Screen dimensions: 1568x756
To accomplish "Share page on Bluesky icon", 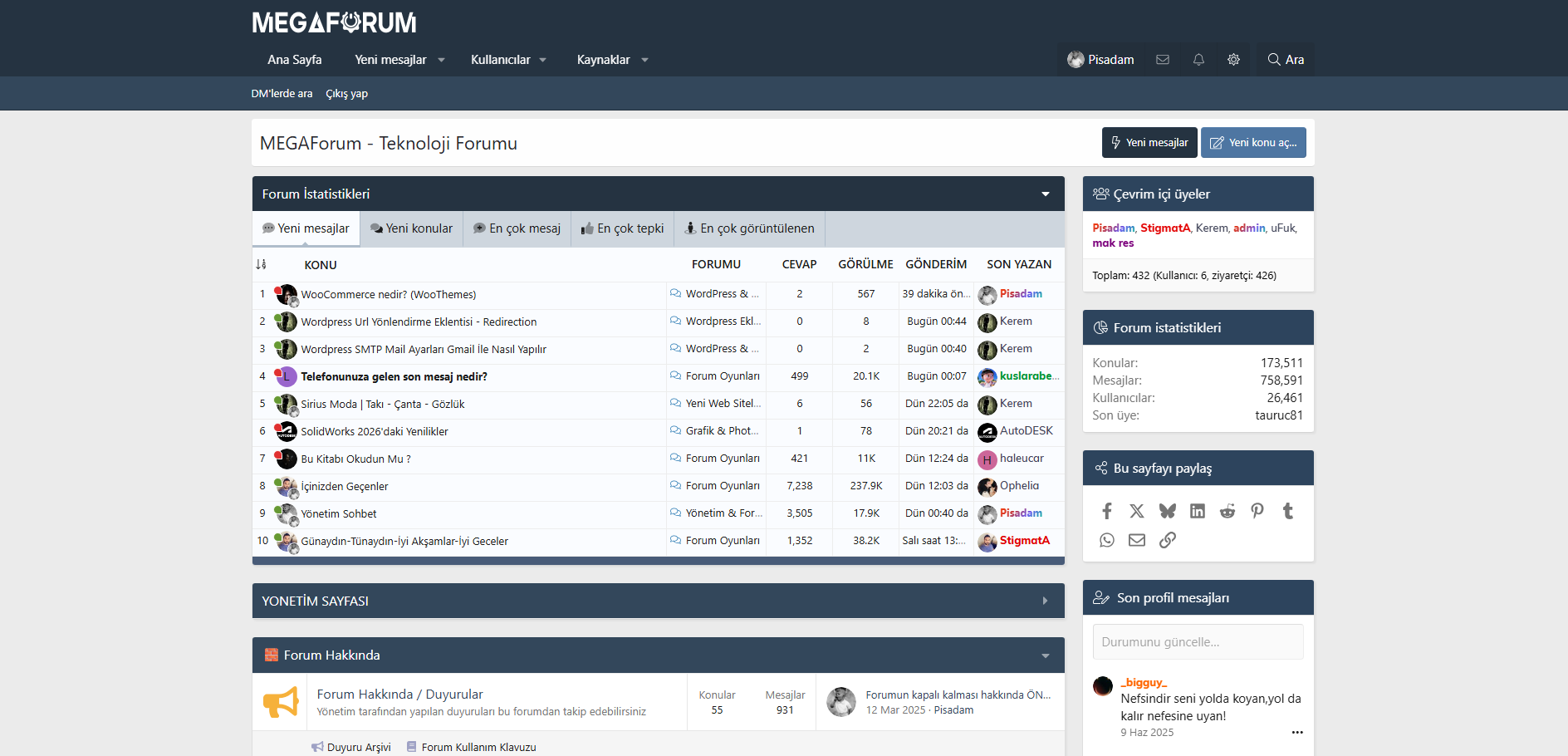I will click(x=1168, y=511).
